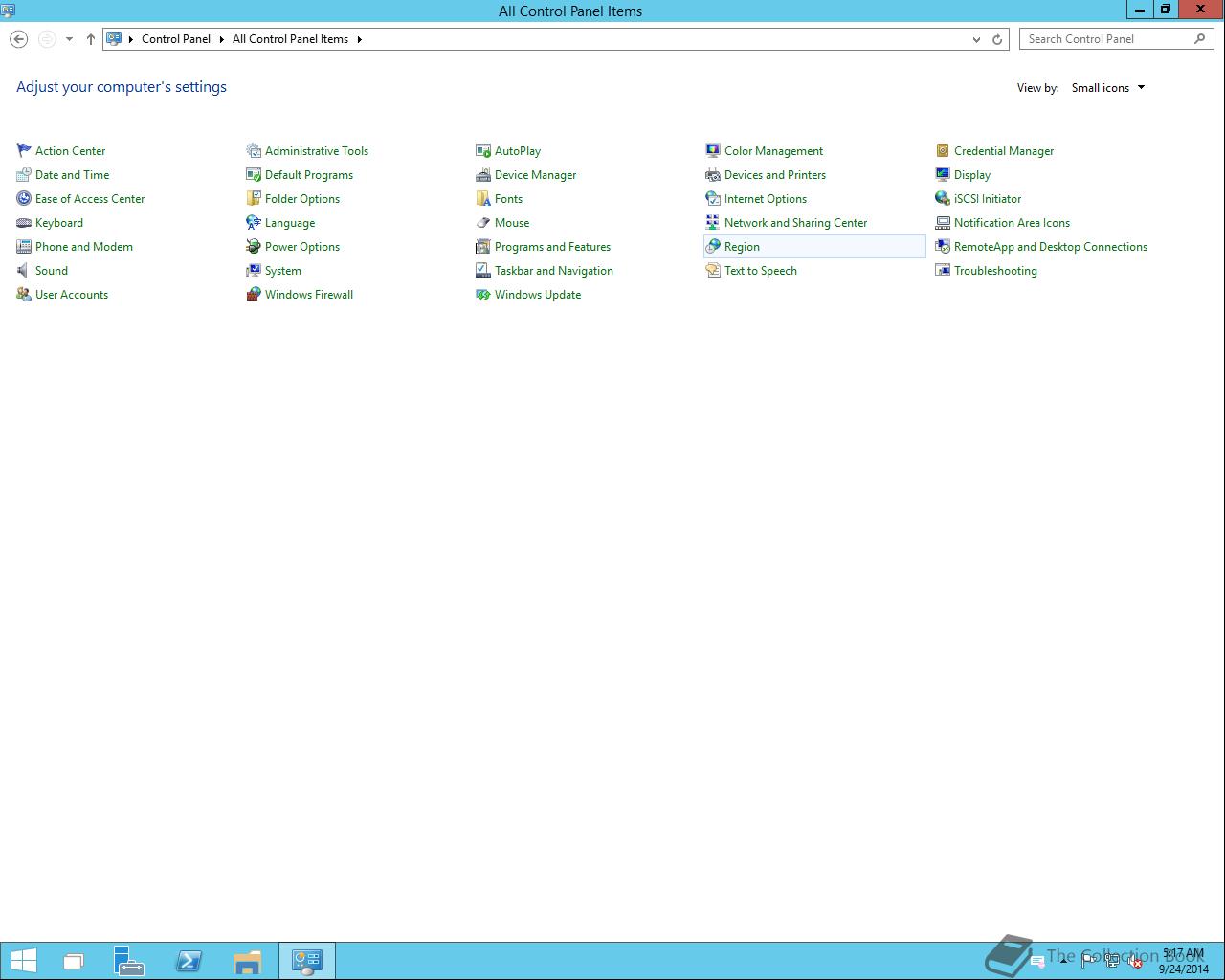1225x980 pixels.
Task: Expand the address bar history dropdown
Action: click(976, 39)
